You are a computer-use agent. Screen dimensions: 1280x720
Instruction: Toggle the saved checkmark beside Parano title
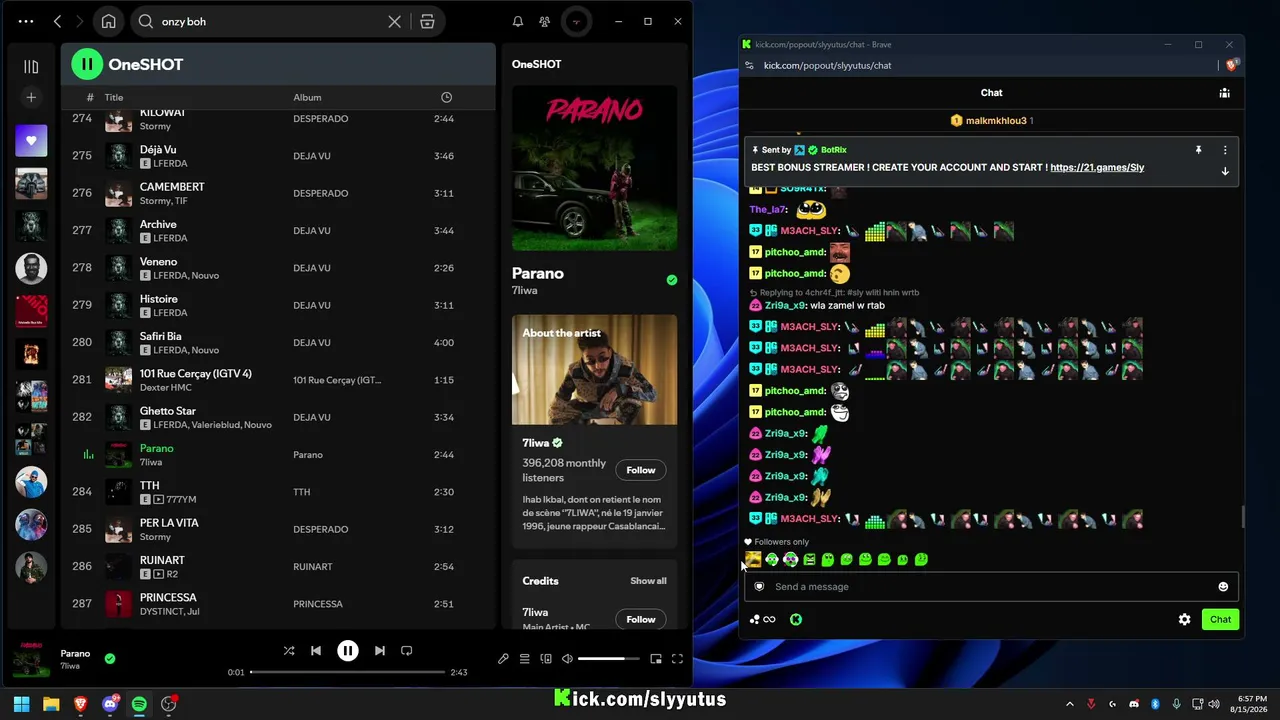pyautogui.click(x=672, y=280)
